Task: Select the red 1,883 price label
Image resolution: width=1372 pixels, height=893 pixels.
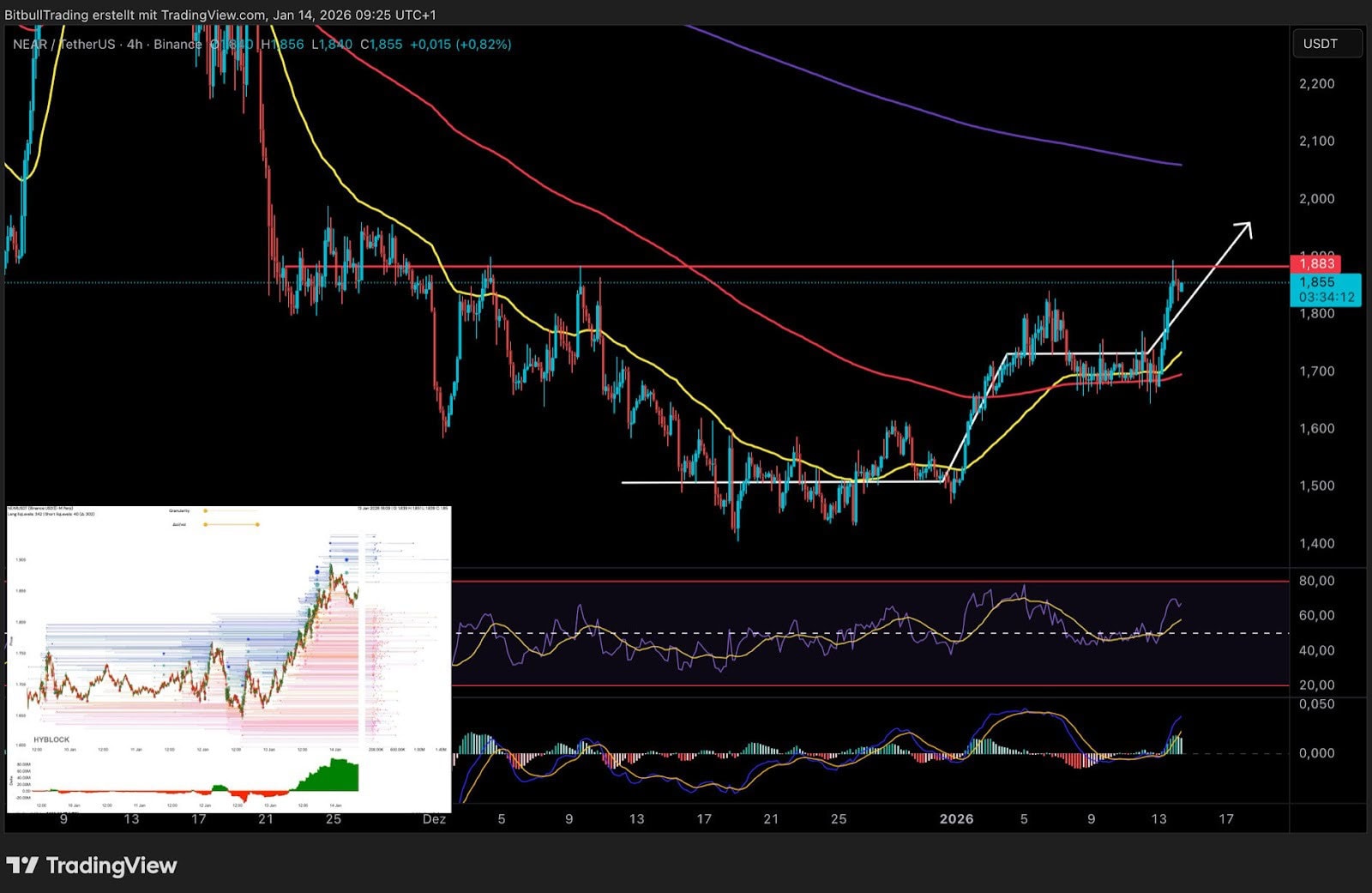Action: 1316,263
